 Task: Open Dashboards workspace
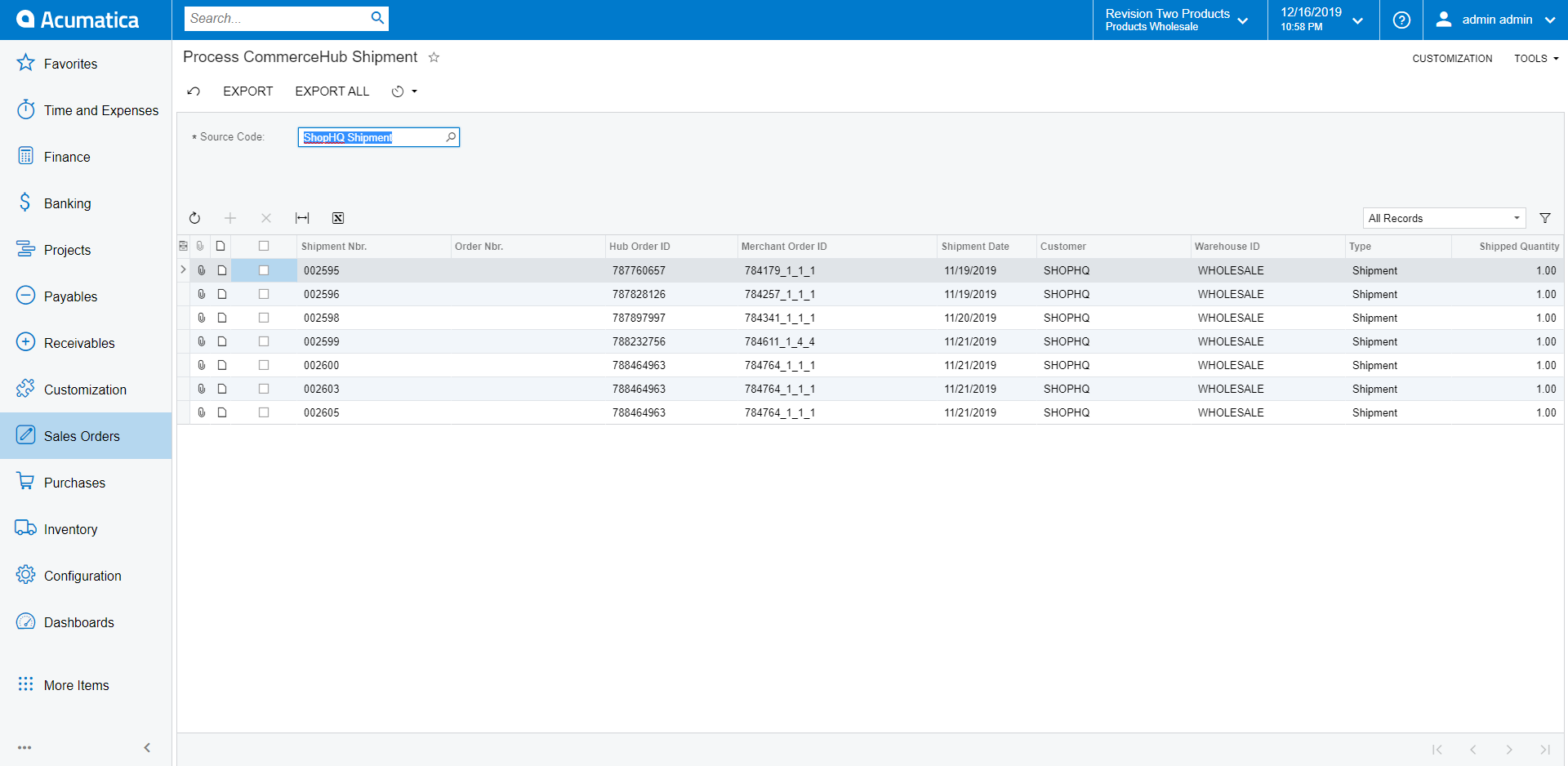(x=86, y=622)
